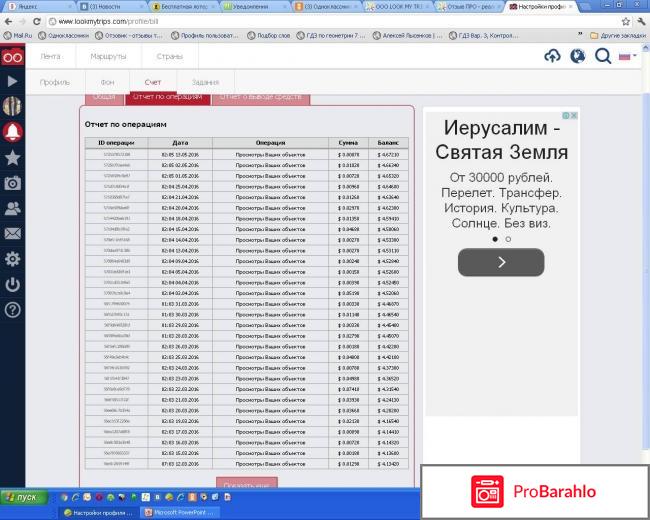Click browser reload button
This screenshot has height=520, width=650.
click(36, 22)
